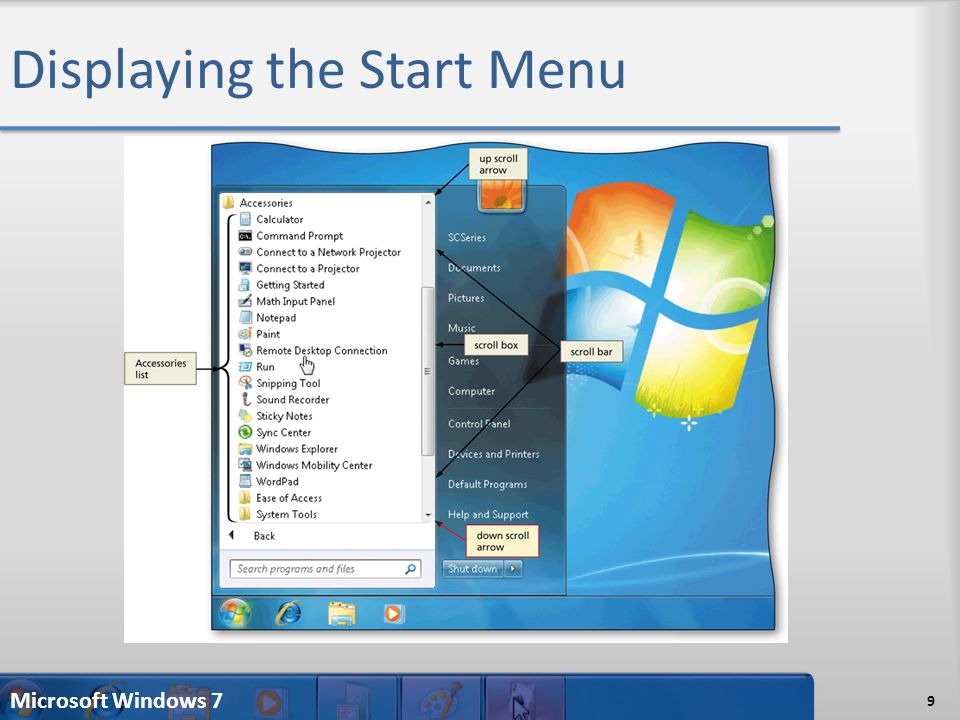The image size is (960, 720).
Task: Click the Search programs and files field
Action: [x=325, y=569]
